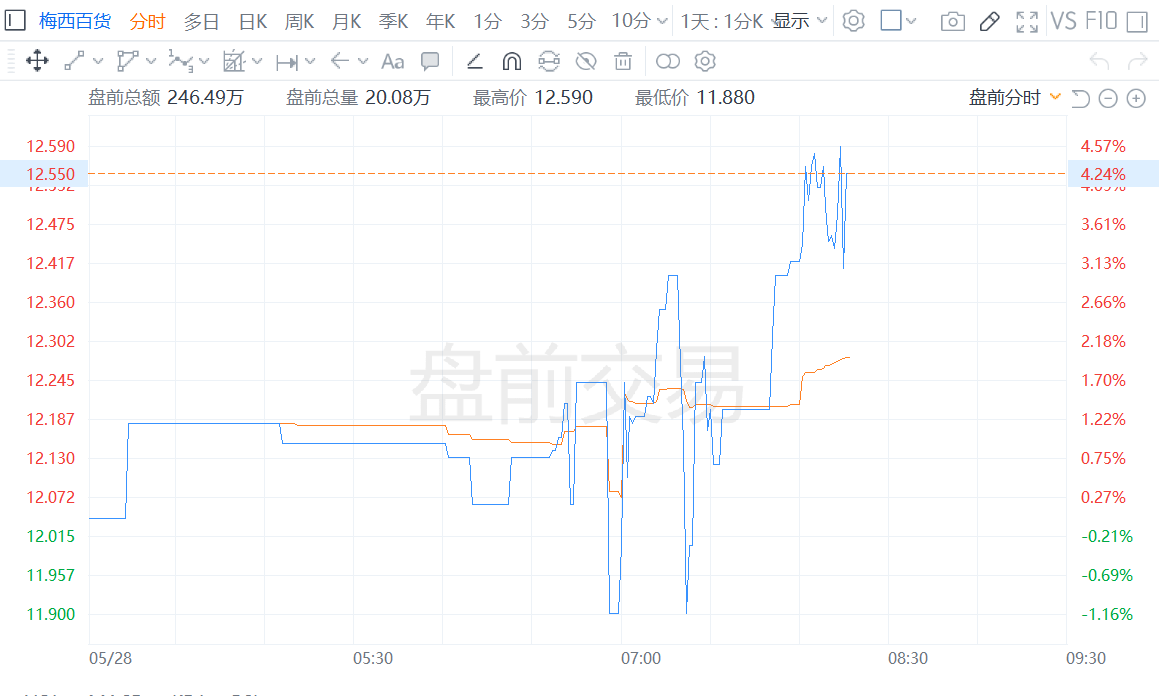Select the 1分 interval
Screen dimensions: 1159x696
(487, 21)
